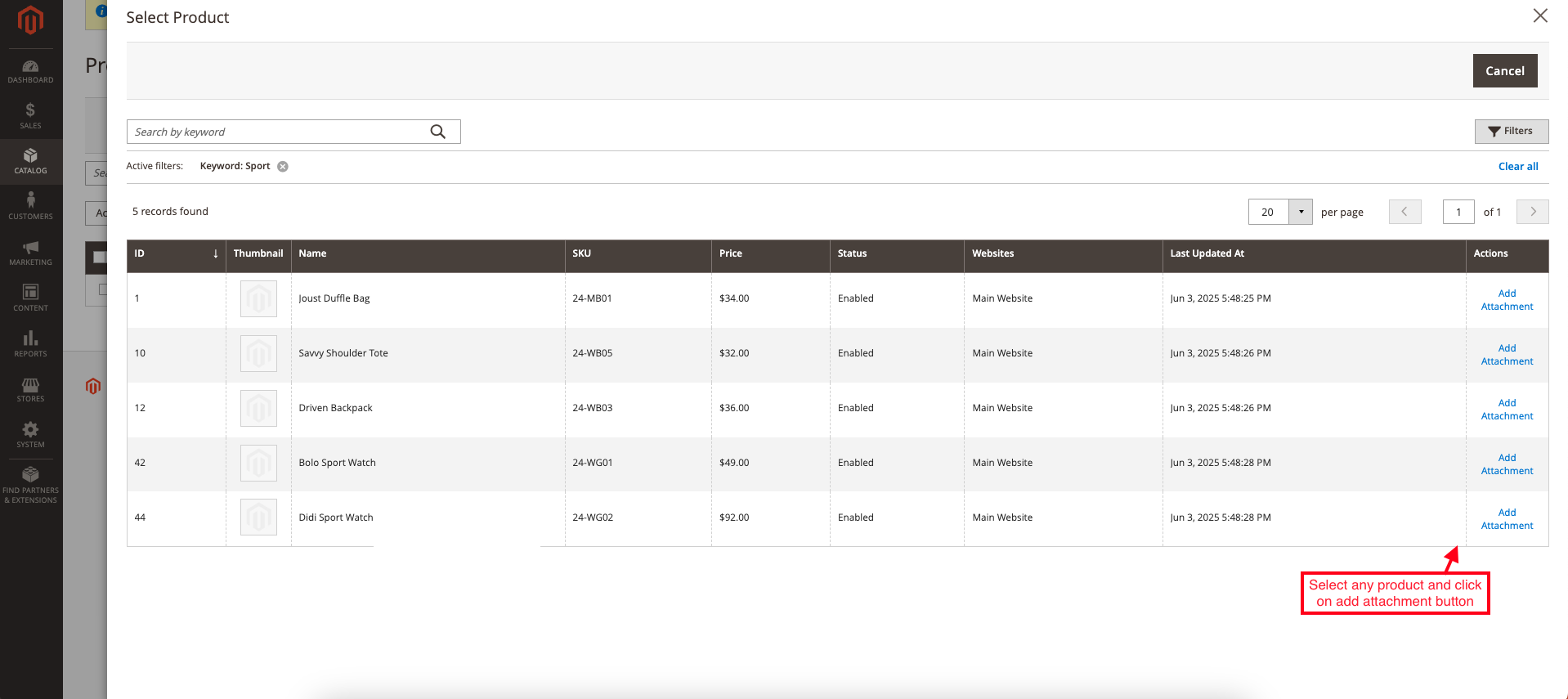The width and height of the screenshot is (1568, 699).
Task: Click SKU 24-WG02 cell
Action: point(638,518)
